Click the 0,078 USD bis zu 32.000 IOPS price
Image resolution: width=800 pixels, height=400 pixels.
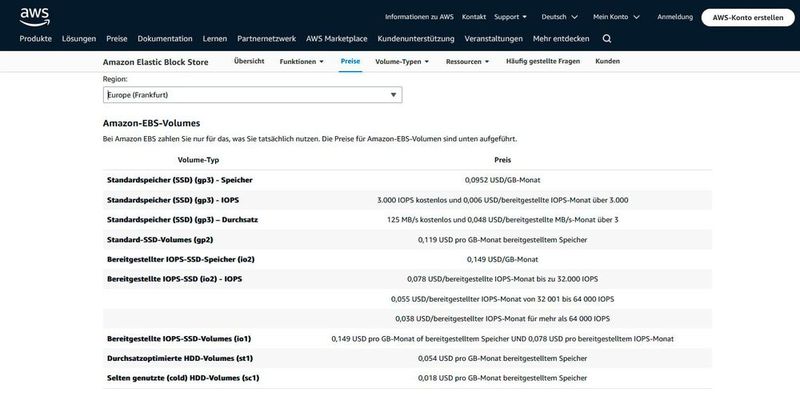503,279
